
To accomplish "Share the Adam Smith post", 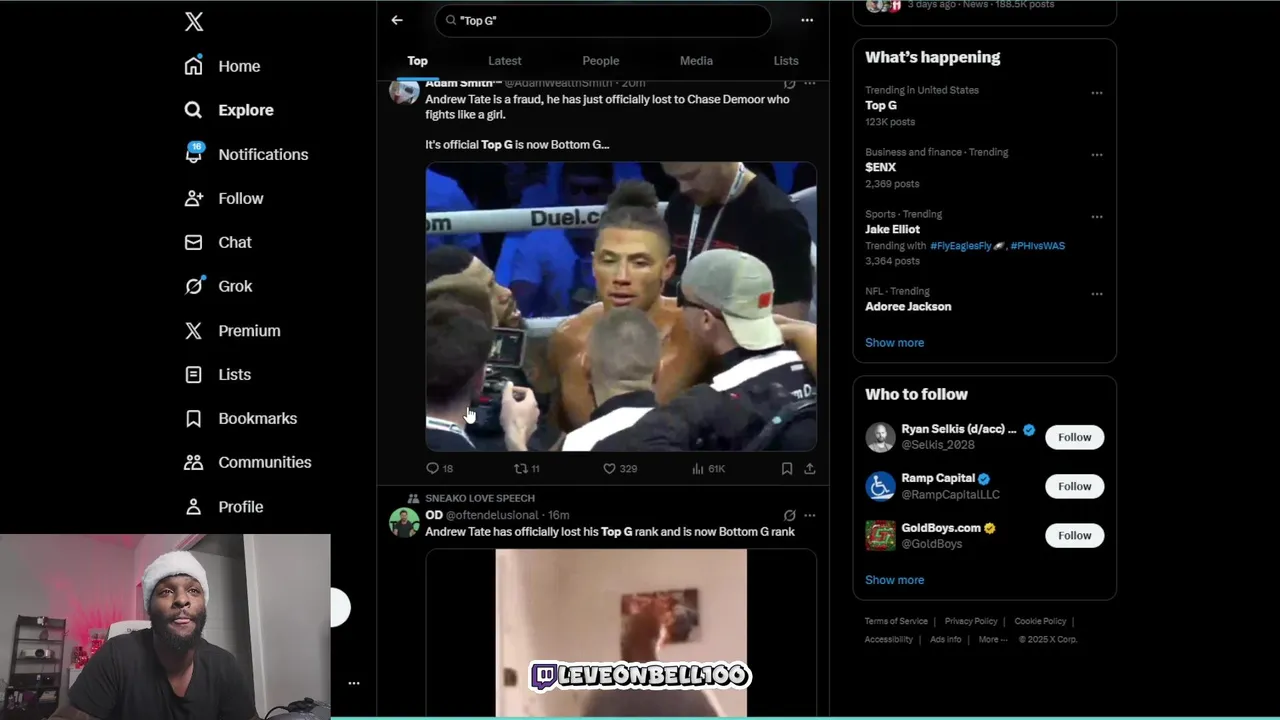I will (810, 468).
